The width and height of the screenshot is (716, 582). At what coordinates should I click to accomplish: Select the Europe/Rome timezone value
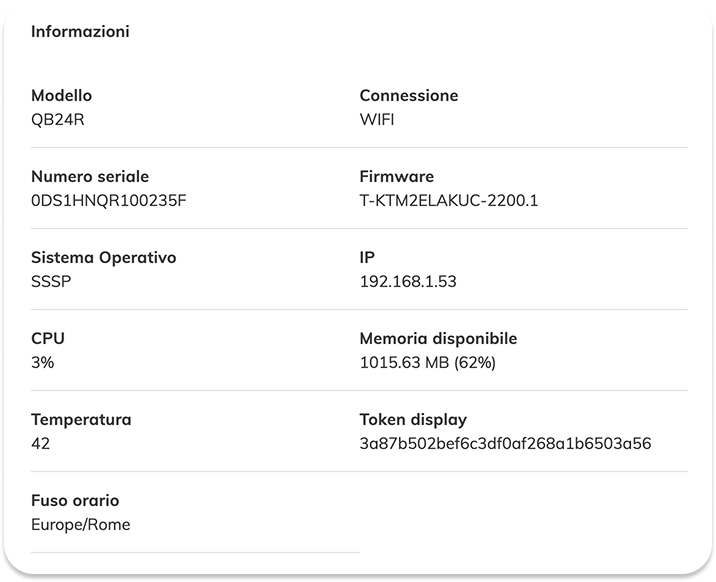81,524
